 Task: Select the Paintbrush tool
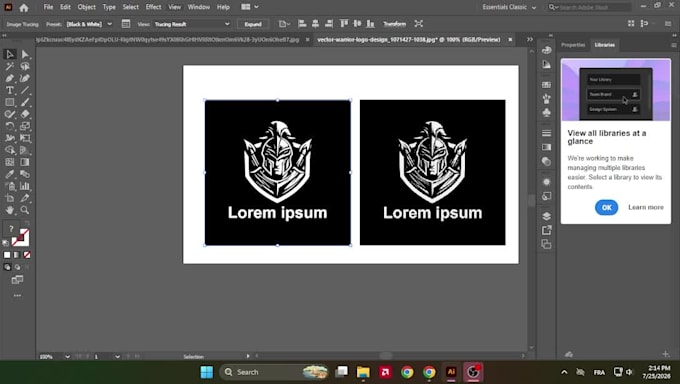(25, 102)
